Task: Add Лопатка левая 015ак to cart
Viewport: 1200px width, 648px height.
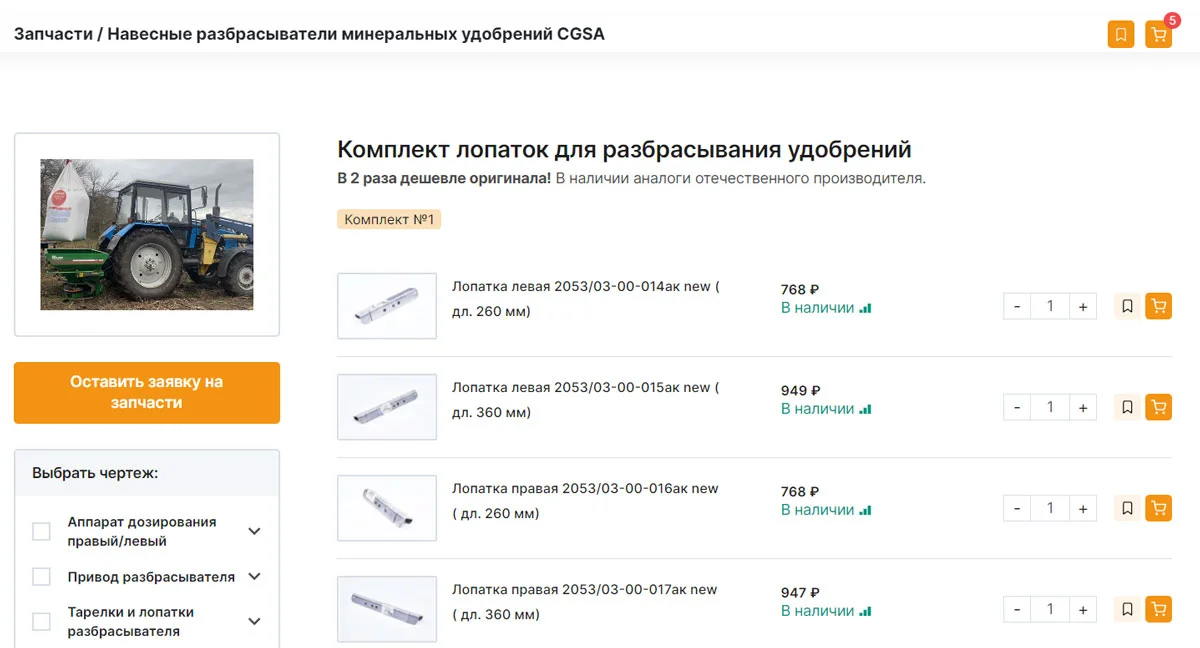Action: pos(1158,407)
